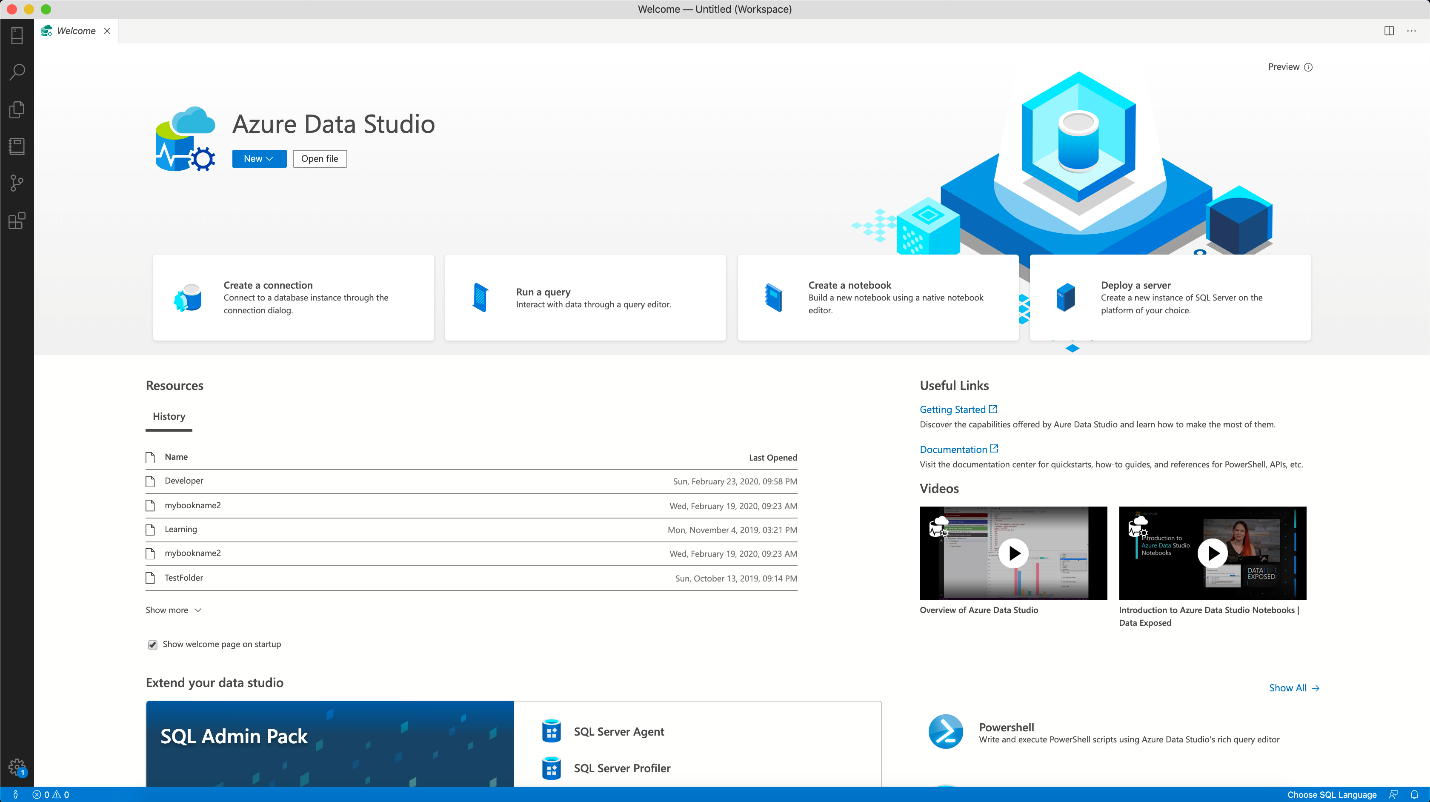Enable Show welcome page on startup

click(x=152, y=644)
